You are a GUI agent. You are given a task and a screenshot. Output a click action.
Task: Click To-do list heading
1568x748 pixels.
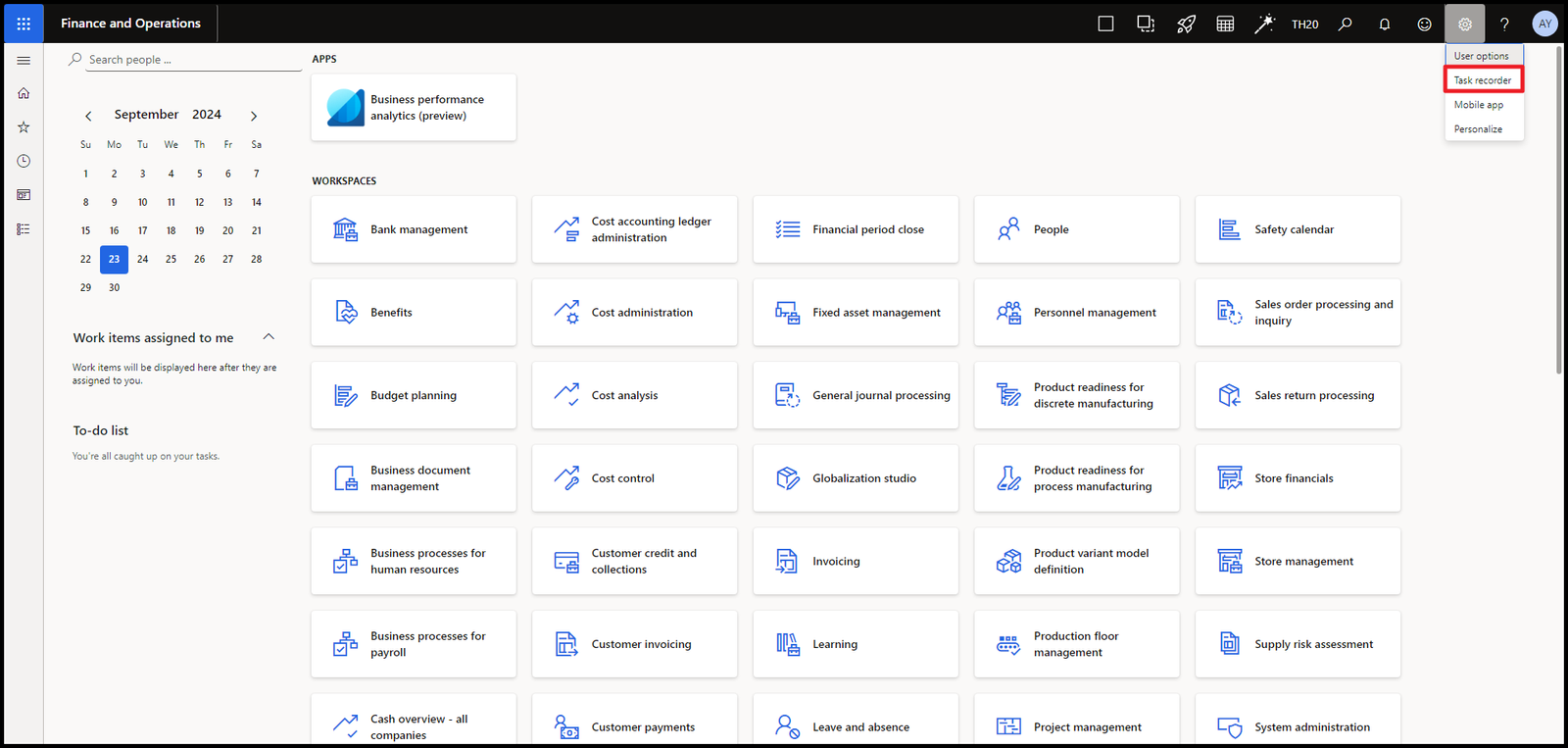(101, 430)
